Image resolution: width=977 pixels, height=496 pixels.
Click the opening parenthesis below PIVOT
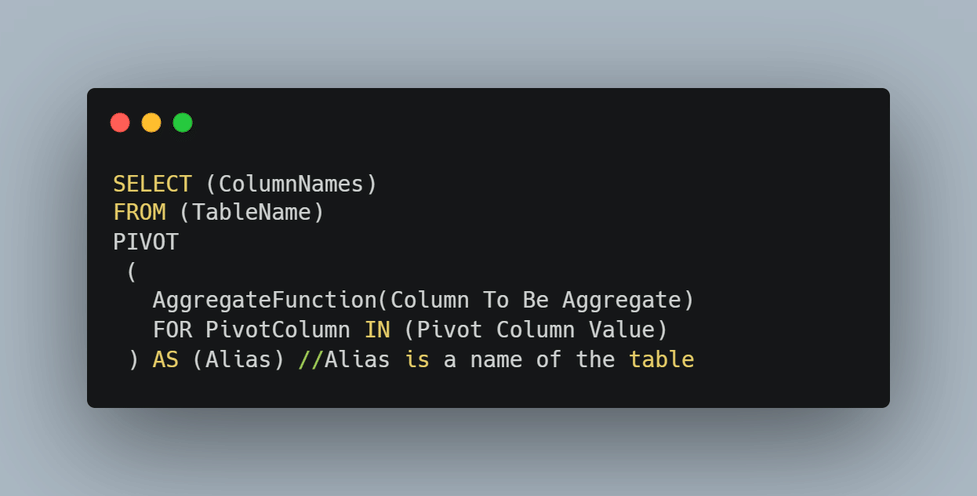point(133,271)
